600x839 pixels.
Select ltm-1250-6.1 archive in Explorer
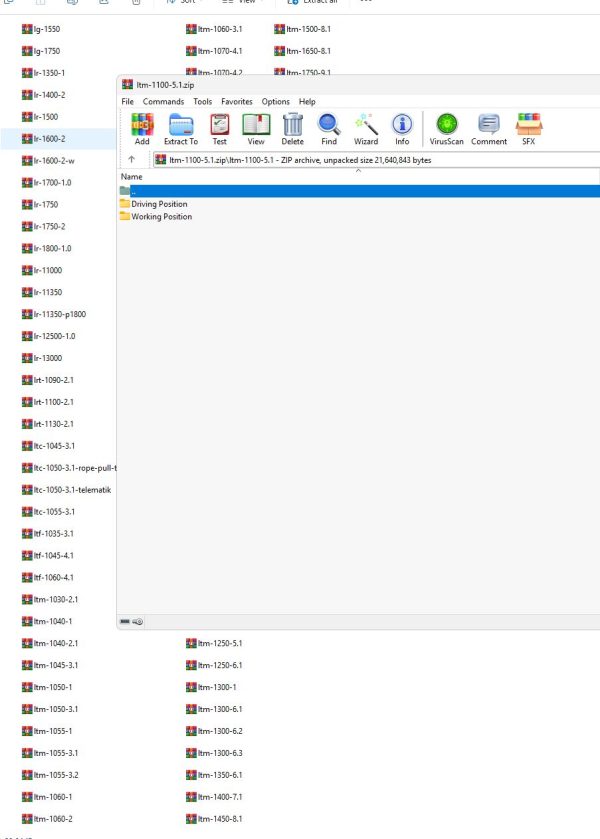click(x=214, y=665)
